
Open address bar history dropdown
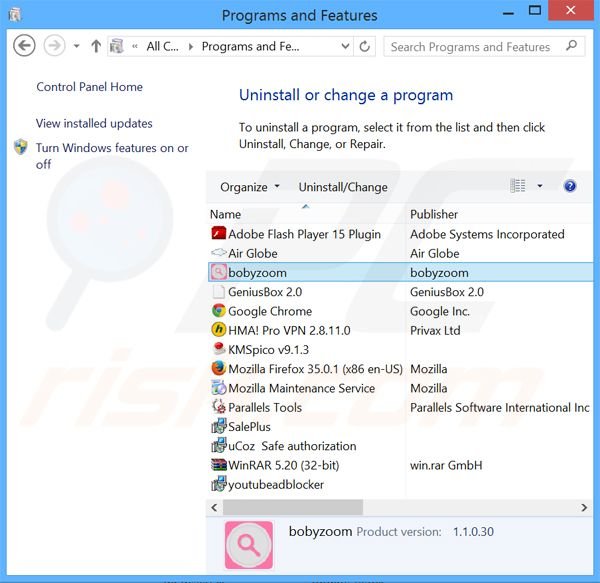[345, 46]
